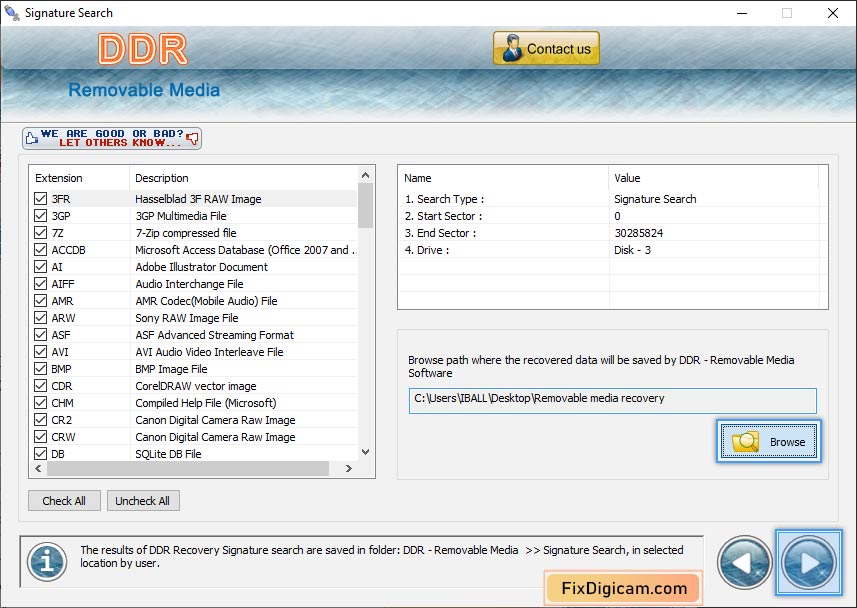
Task: Select 'SQLite DB File' row text
Action: tap(168, 454)
